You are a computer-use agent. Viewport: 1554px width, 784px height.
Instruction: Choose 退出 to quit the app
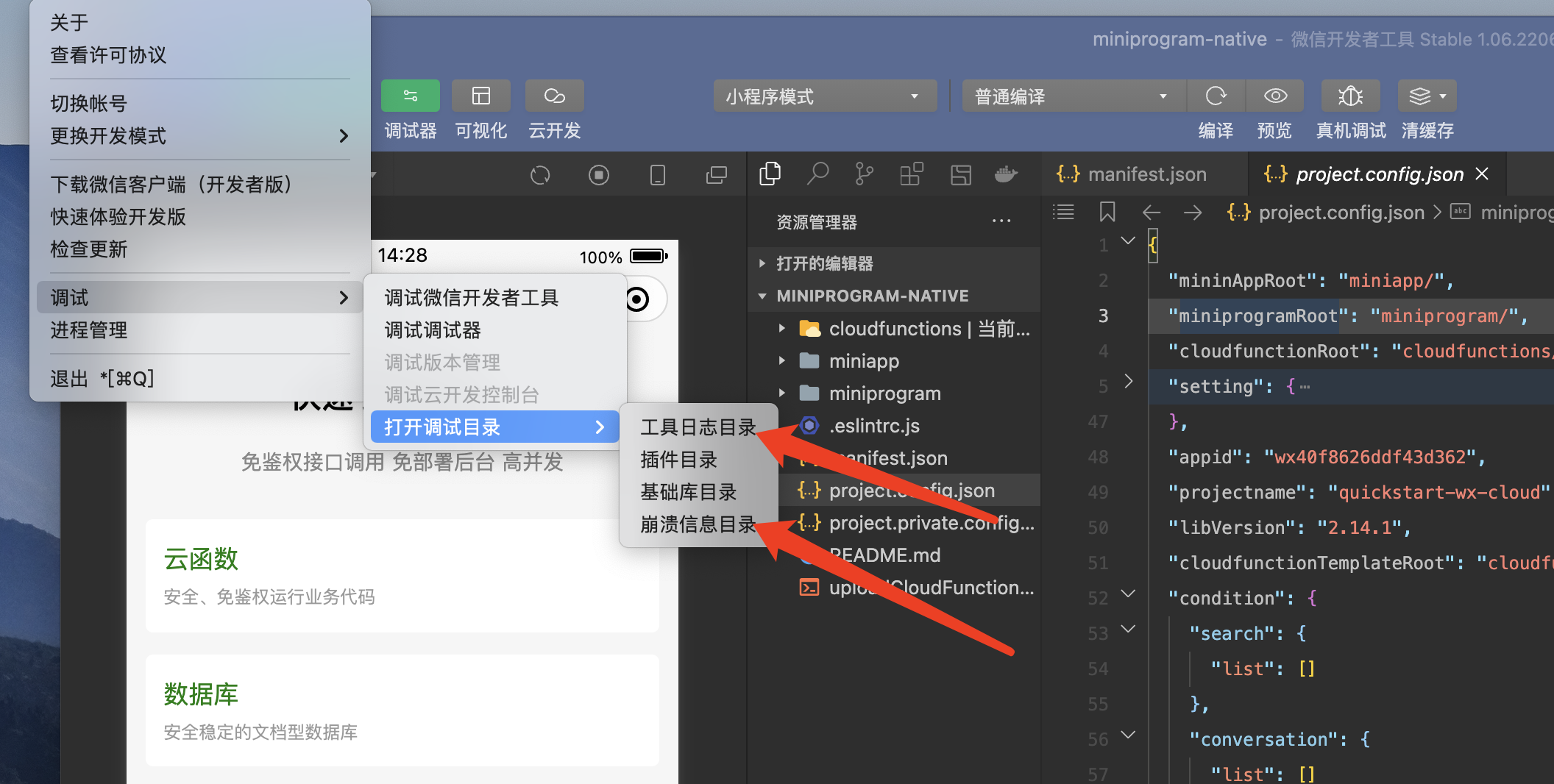[199, 379]
